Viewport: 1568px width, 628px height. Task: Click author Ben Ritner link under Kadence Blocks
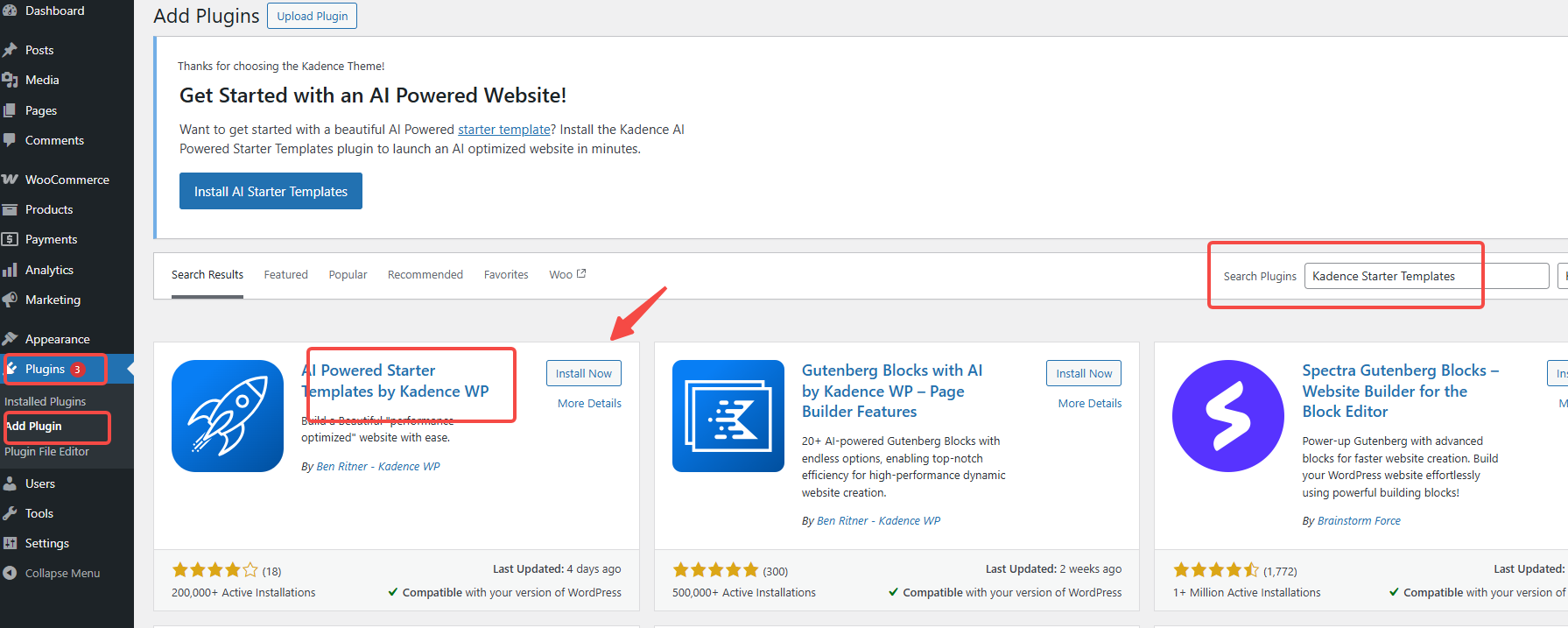(878, 521)
